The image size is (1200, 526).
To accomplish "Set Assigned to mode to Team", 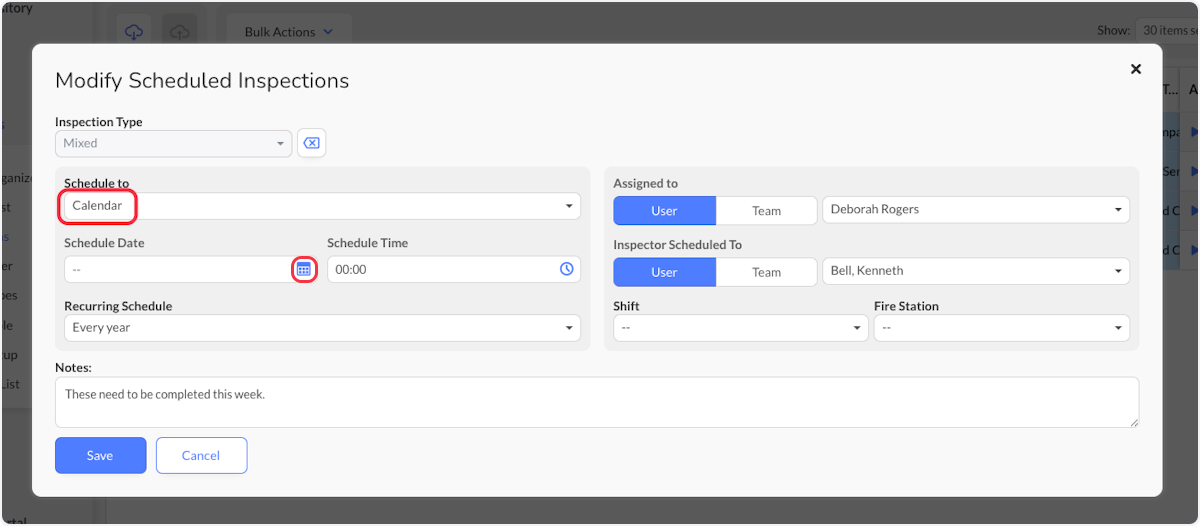I will tap(766, 210).
